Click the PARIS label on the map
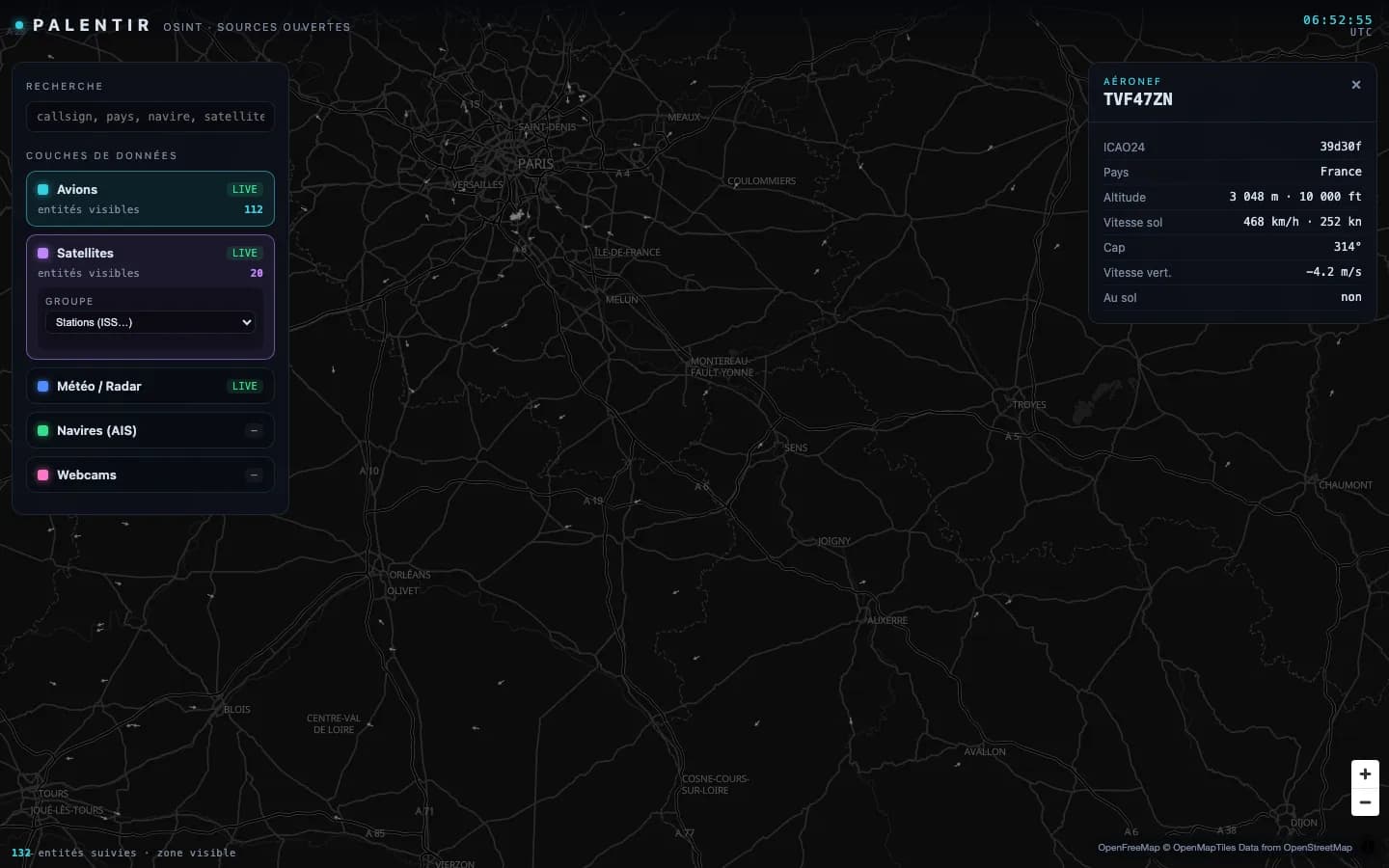The width and height of the screenshot is (1389, 868). pyautogui.click(x=535, y=164)
